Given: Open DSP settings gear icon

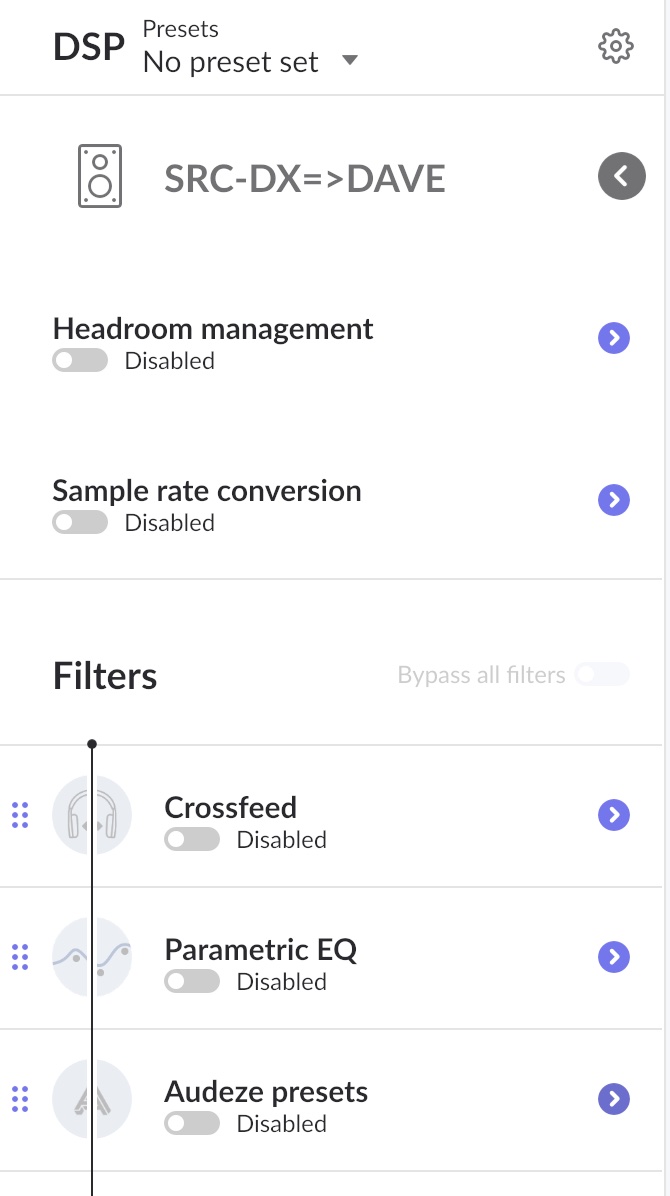Looking at the screenshot, I should click(x=615, y=46).
